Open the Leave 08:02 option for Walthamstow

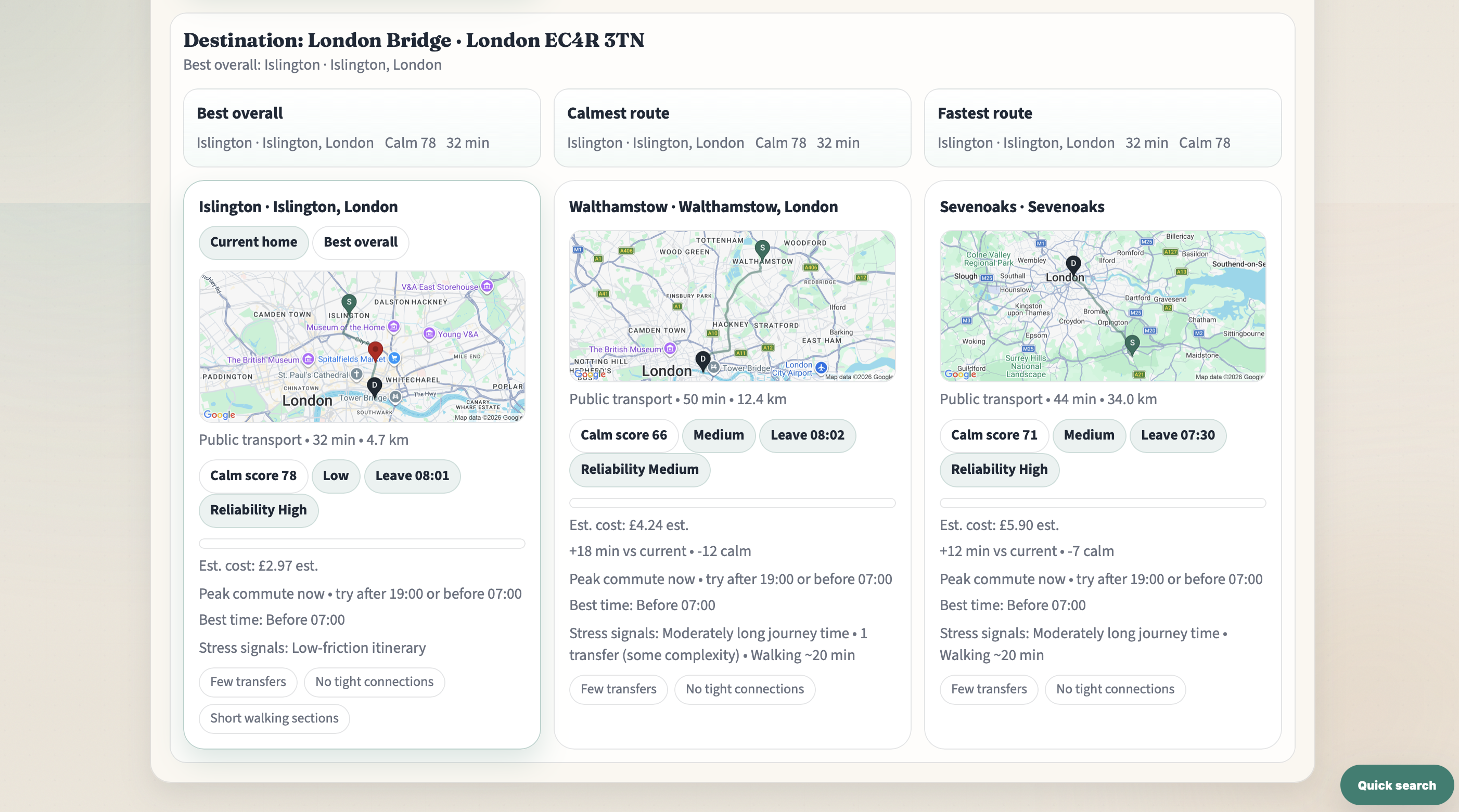click(x=808, y=435)
